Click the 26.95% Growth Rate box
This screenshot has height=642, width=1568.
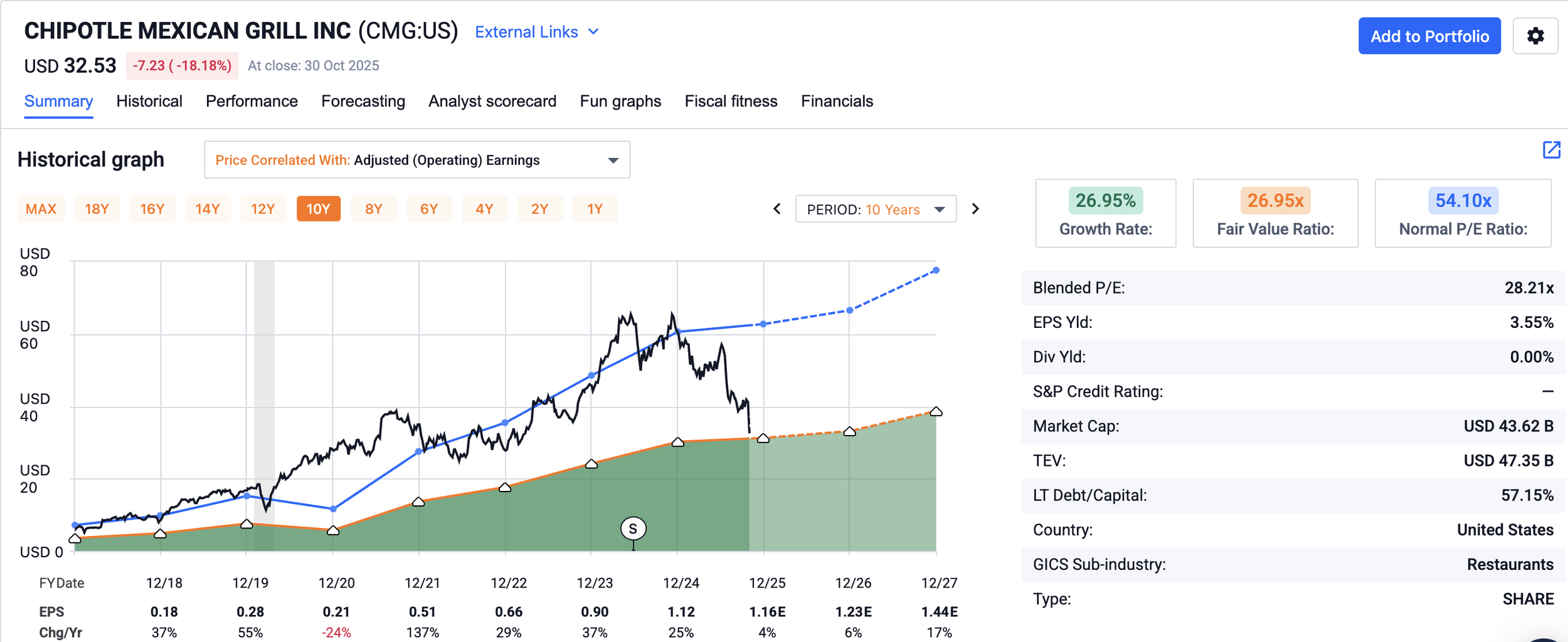coord(1105,213)
